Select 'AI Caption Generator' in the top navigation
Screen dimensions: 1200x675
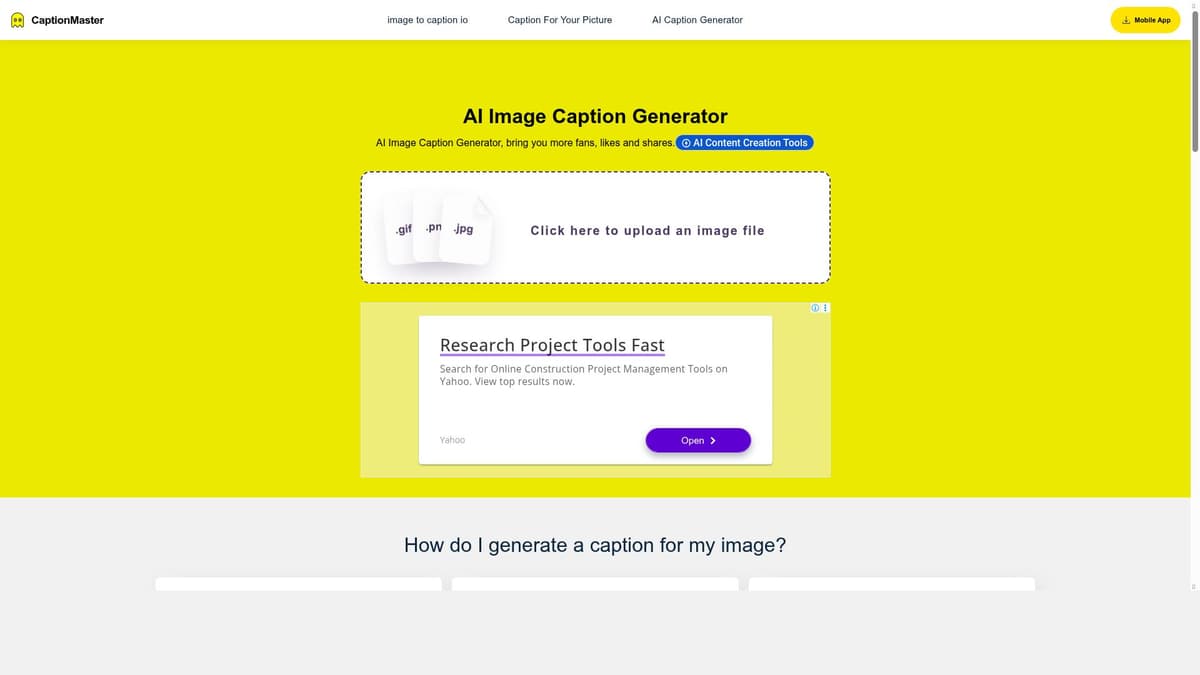coord(697,20)
